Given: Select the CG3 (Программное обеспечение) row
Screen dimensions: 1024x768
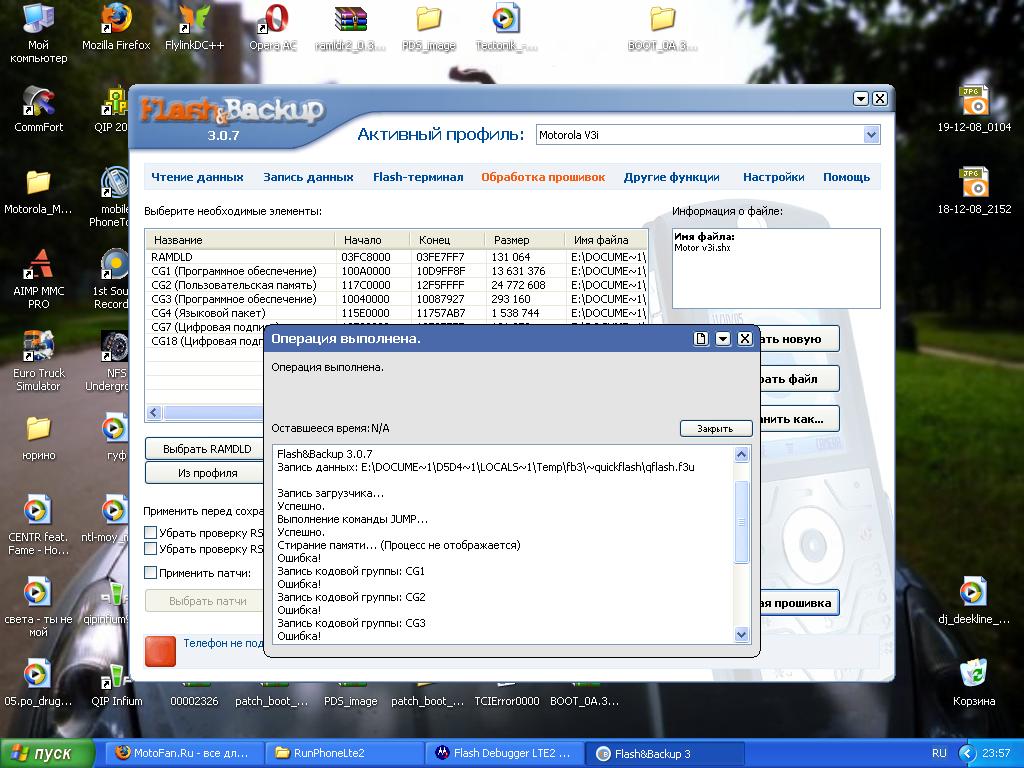Looking at the screenshot, I should [396, 299].
